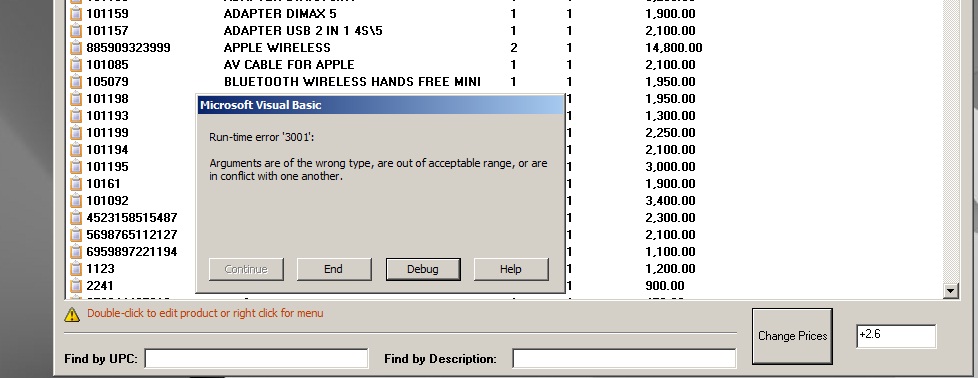Click UPC number 6959897221194
Screen dimensions: 978x378
tap(132, 251)
